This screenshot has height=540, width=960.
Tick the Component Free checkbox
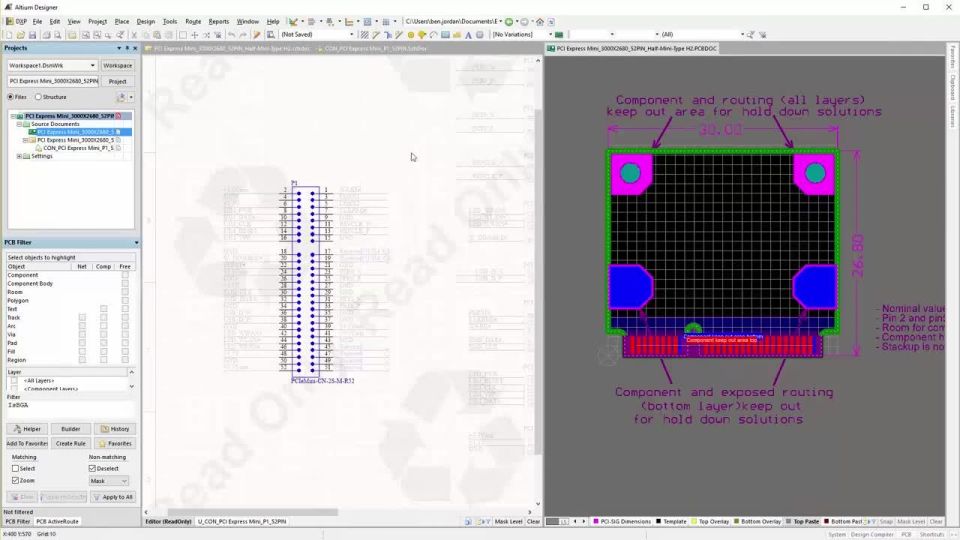pos(125,275)
